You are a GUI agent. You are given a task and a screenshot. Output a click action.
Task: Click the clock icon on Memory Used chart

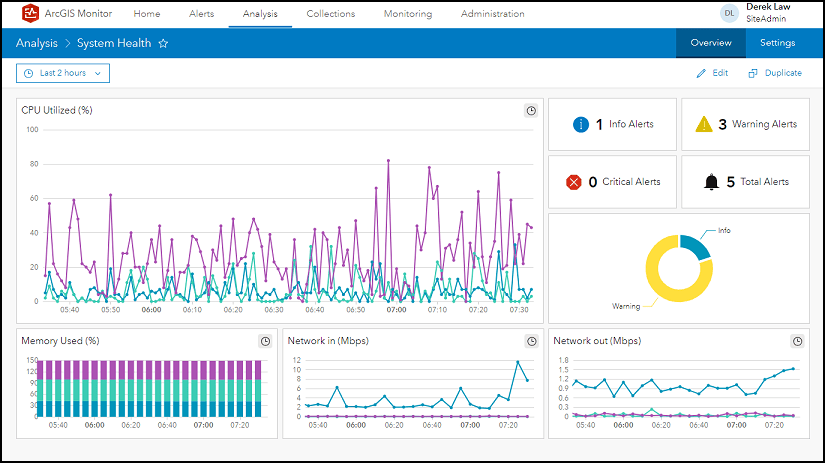(266, 341)
